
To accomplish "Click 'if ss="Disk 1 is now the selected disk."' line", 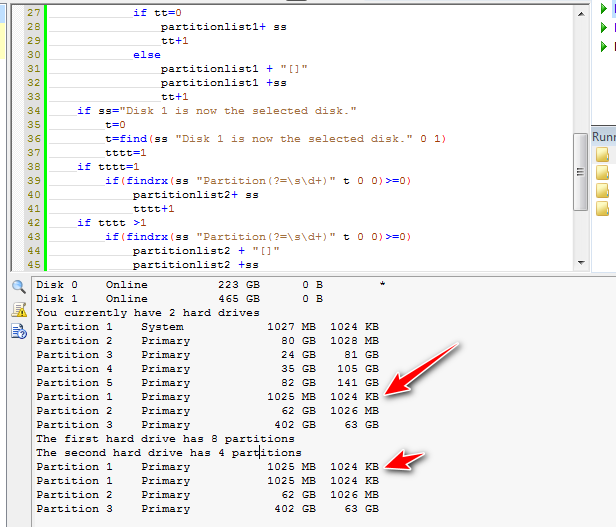I will [x=217, y=111].
